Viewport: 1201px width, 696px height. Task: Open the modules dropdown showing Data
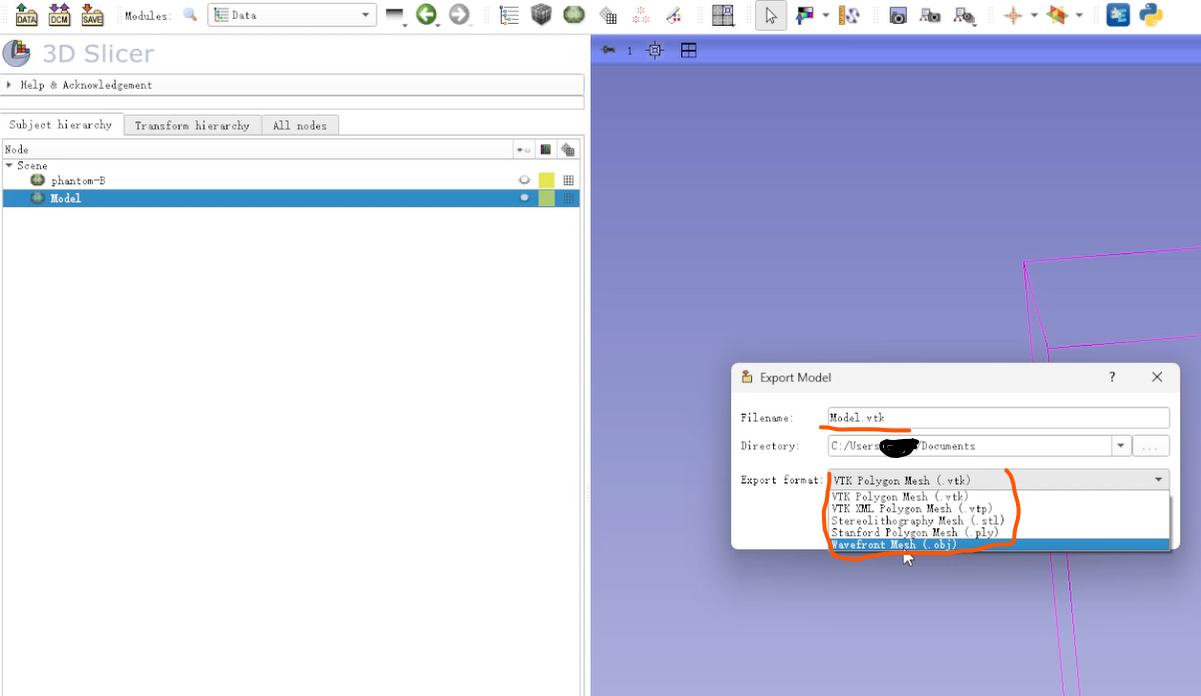(x=292, y=15)
